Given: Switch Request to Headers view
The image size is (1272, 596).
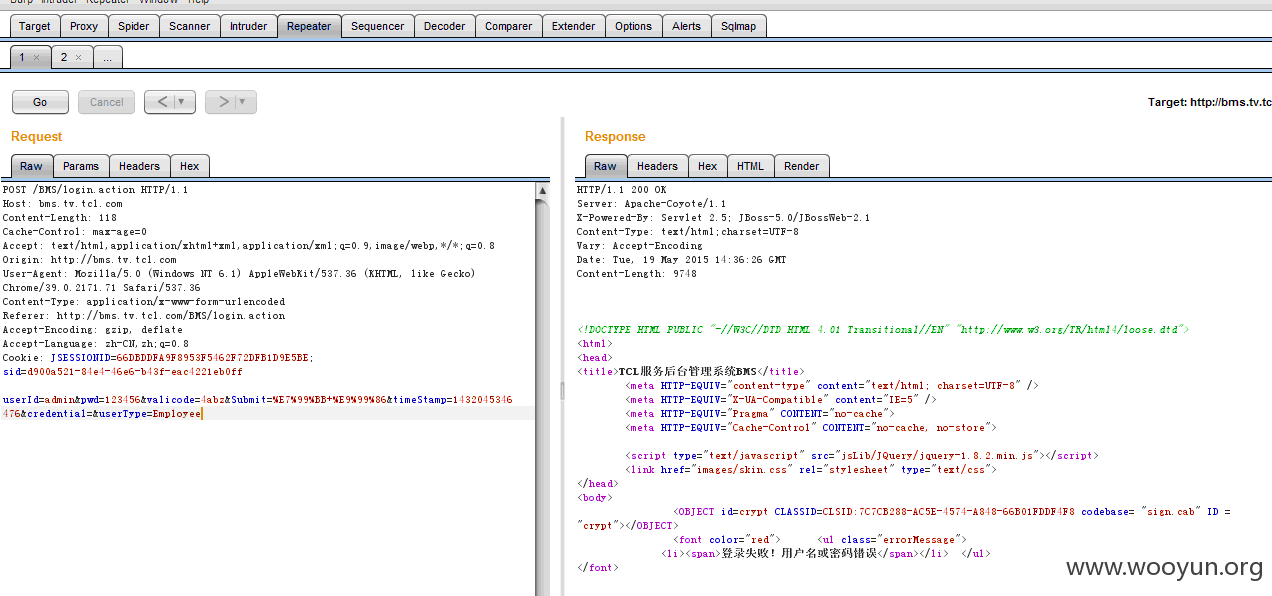Looking at the screenshot, I should coord(139,166).
